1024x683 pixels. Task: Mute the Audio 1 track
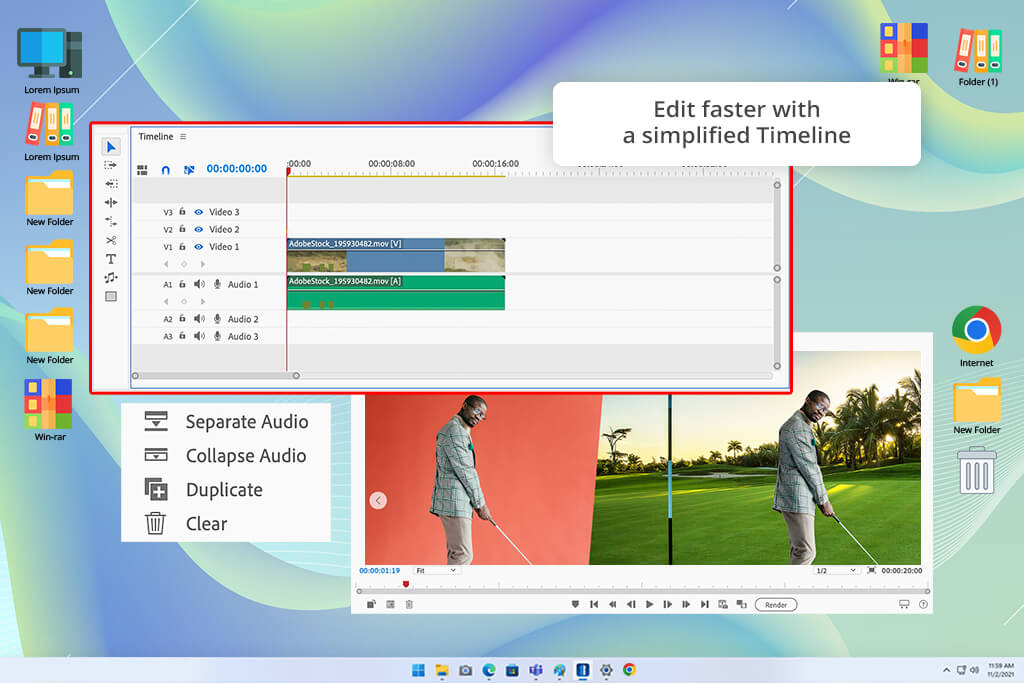click(x=199, y=284)
